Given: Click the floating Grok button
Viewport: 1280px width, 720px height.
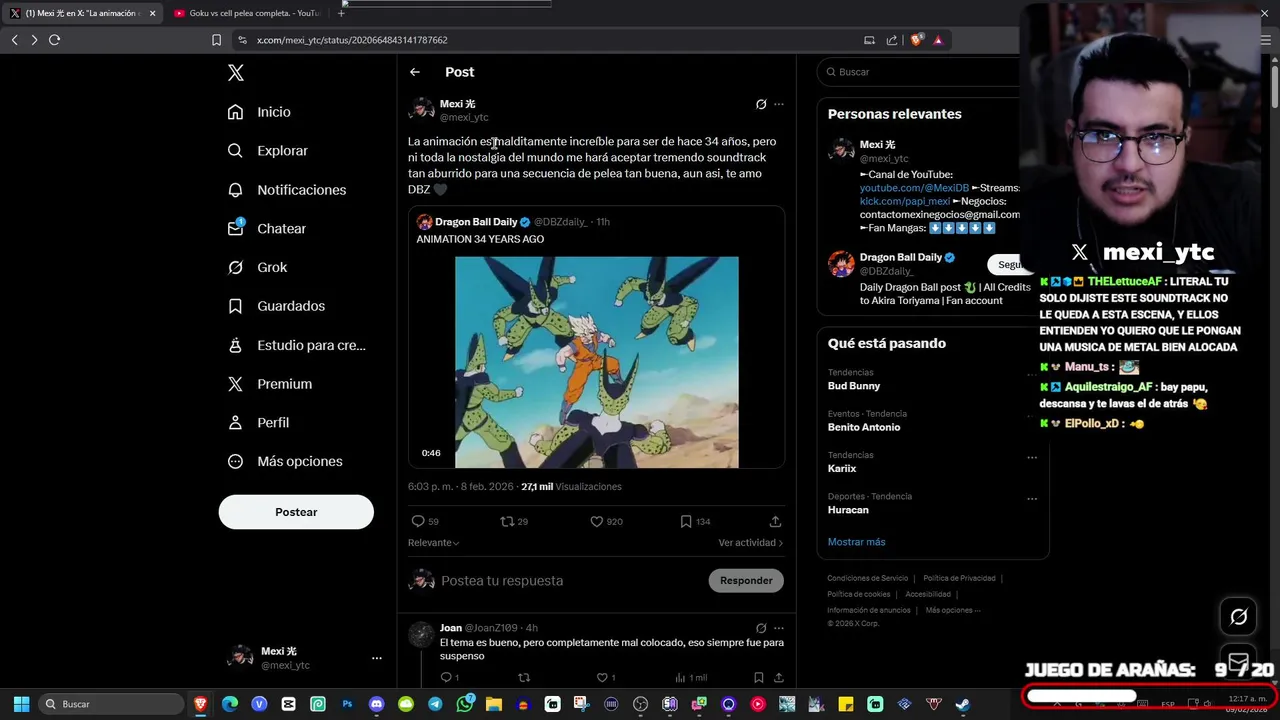Looking at the screenshot, I should (1238, 617).
